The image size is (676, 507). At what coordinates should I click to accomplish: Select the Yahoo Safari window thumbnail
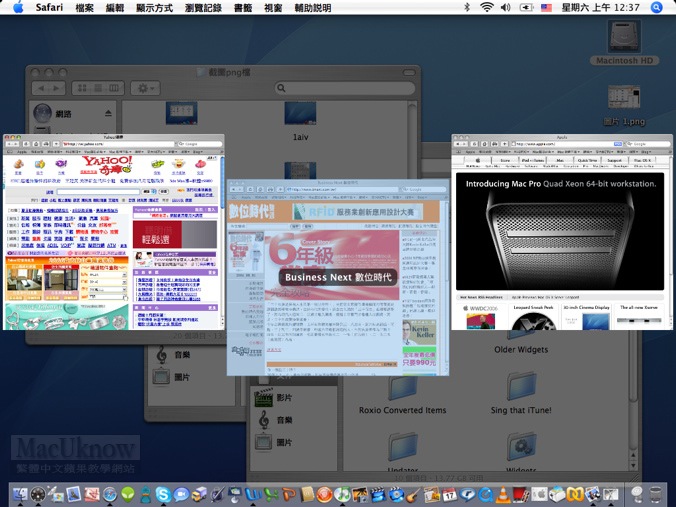(114, 232)
